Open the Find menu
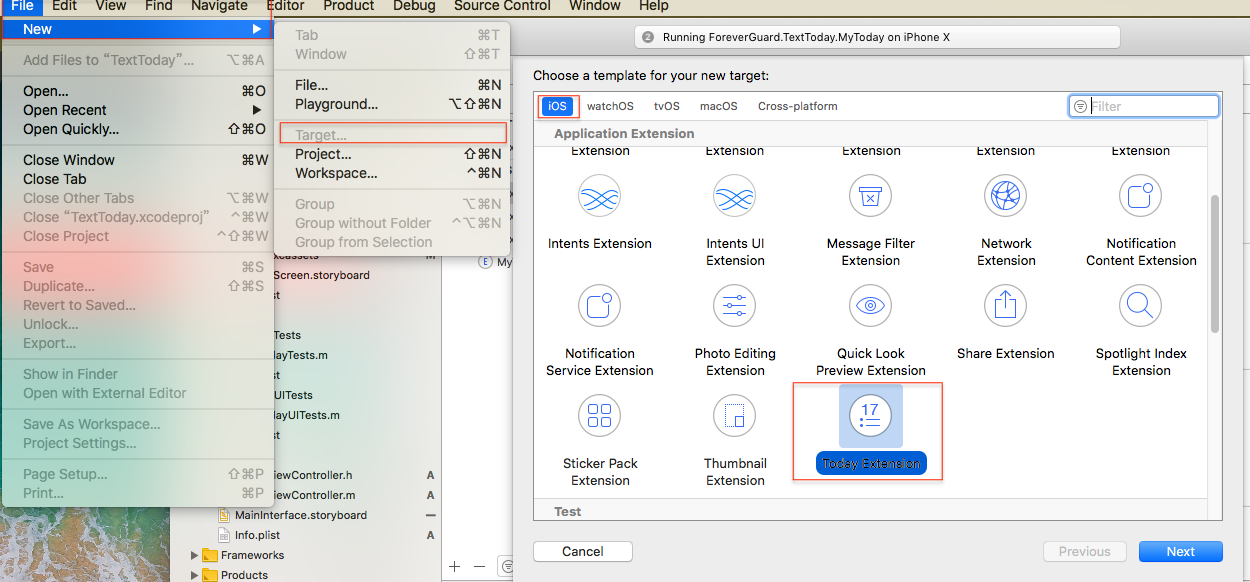Viewport: 1250px width, 582px height. [158, 6]
